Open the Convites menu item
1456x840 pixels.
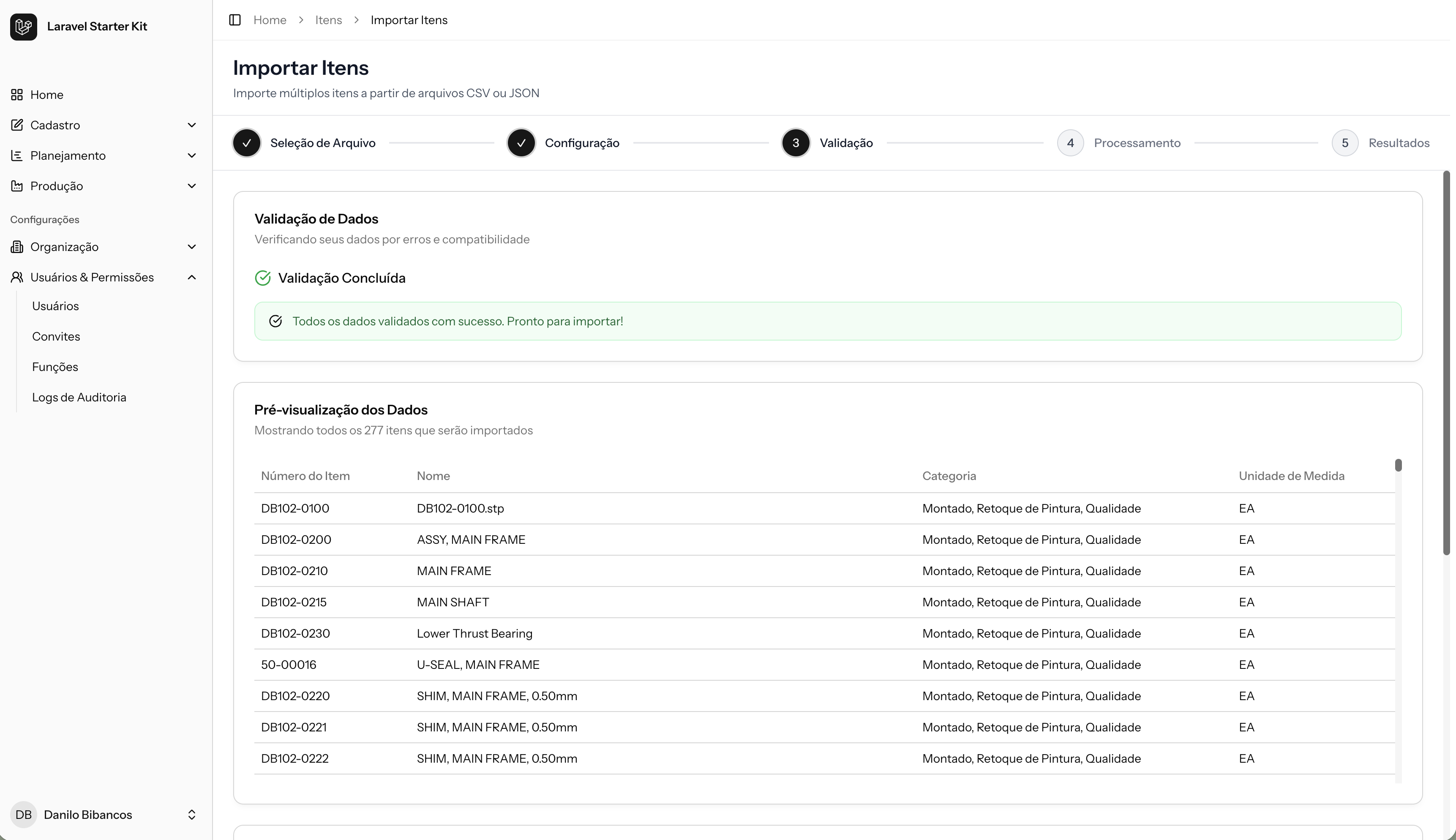click(x=56, y=336)
